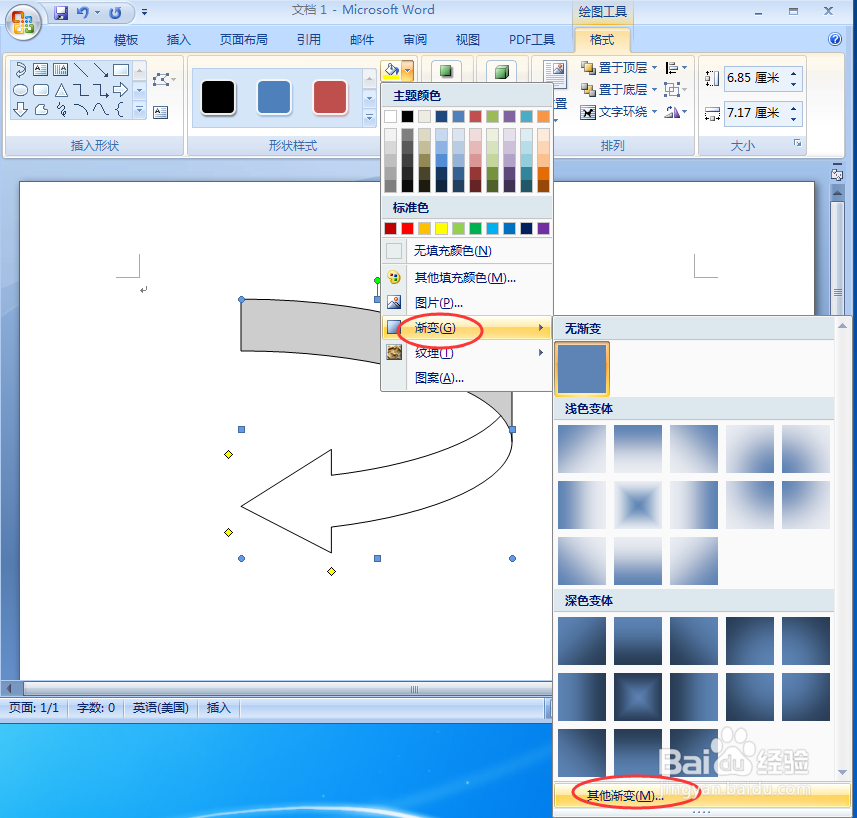The width and height of the screenshot is (857, 818).
Task: Open 3-D effects button
Action: tap(501, 71)
